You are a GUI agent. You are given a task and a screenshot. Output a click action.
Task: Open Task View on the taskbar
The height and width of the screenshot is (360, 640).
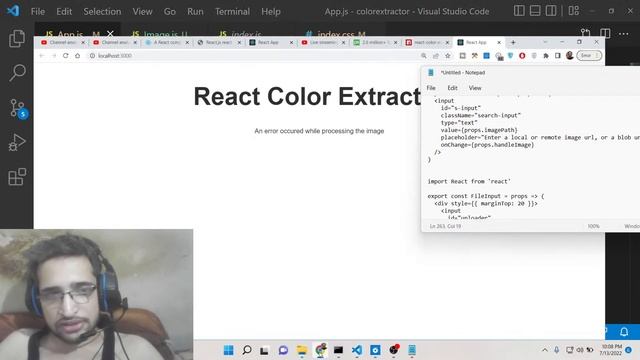point(264,350)
